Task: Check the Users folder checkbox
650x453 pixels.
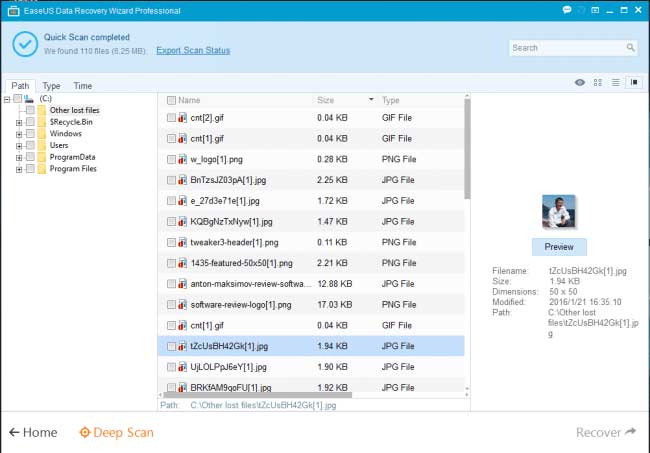Action: (30, 145)
